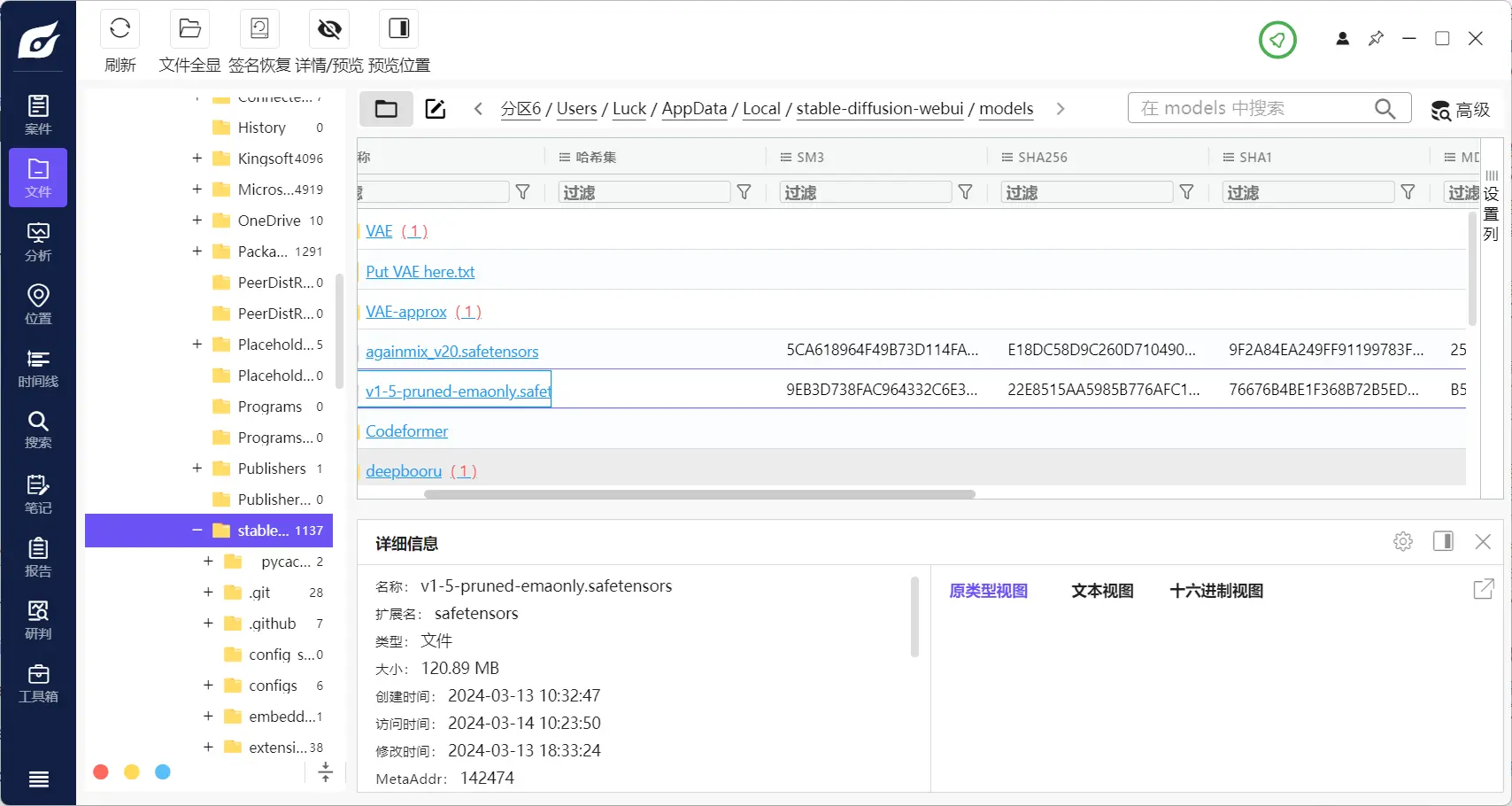Viewport: 1512px width, 806px height.
Task: Open the 分析 sidebar section
Action: (38, 241)
